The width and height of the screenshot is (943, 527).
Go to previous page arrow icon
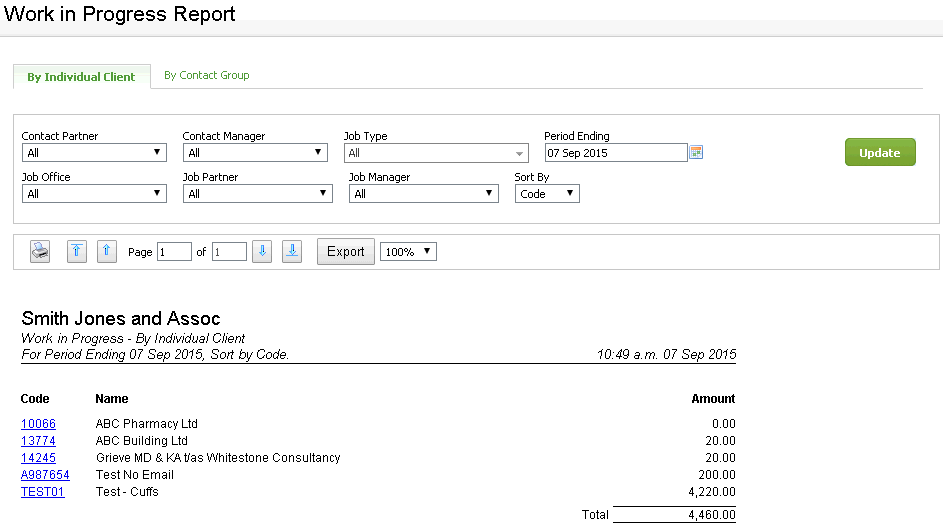coord(107,251)
